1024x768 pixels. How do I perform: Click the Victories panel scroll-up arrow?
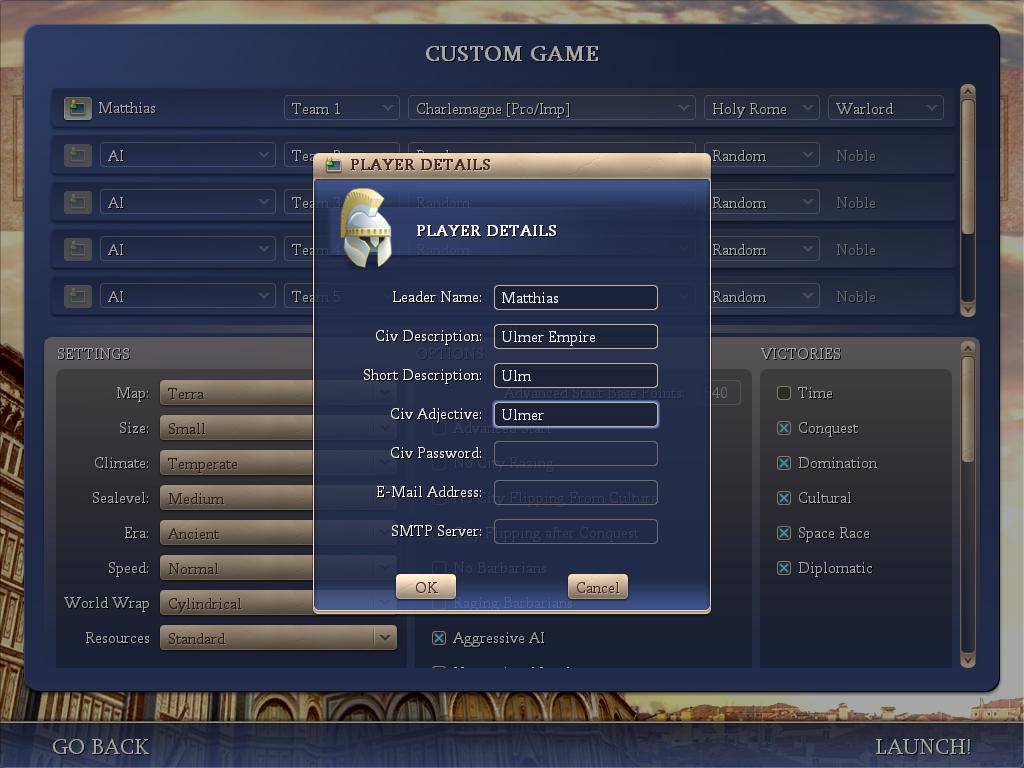968,348
